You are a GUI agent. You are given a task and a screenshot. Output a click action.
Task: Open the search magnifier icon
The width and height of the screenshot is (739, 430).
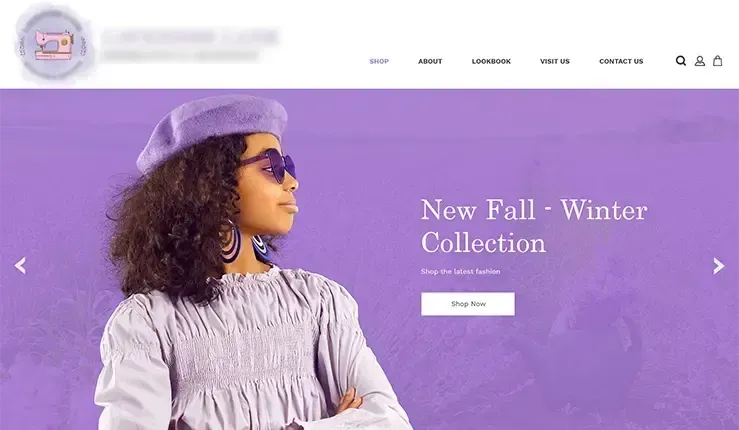pyautogui.click(x=681, y=61)
